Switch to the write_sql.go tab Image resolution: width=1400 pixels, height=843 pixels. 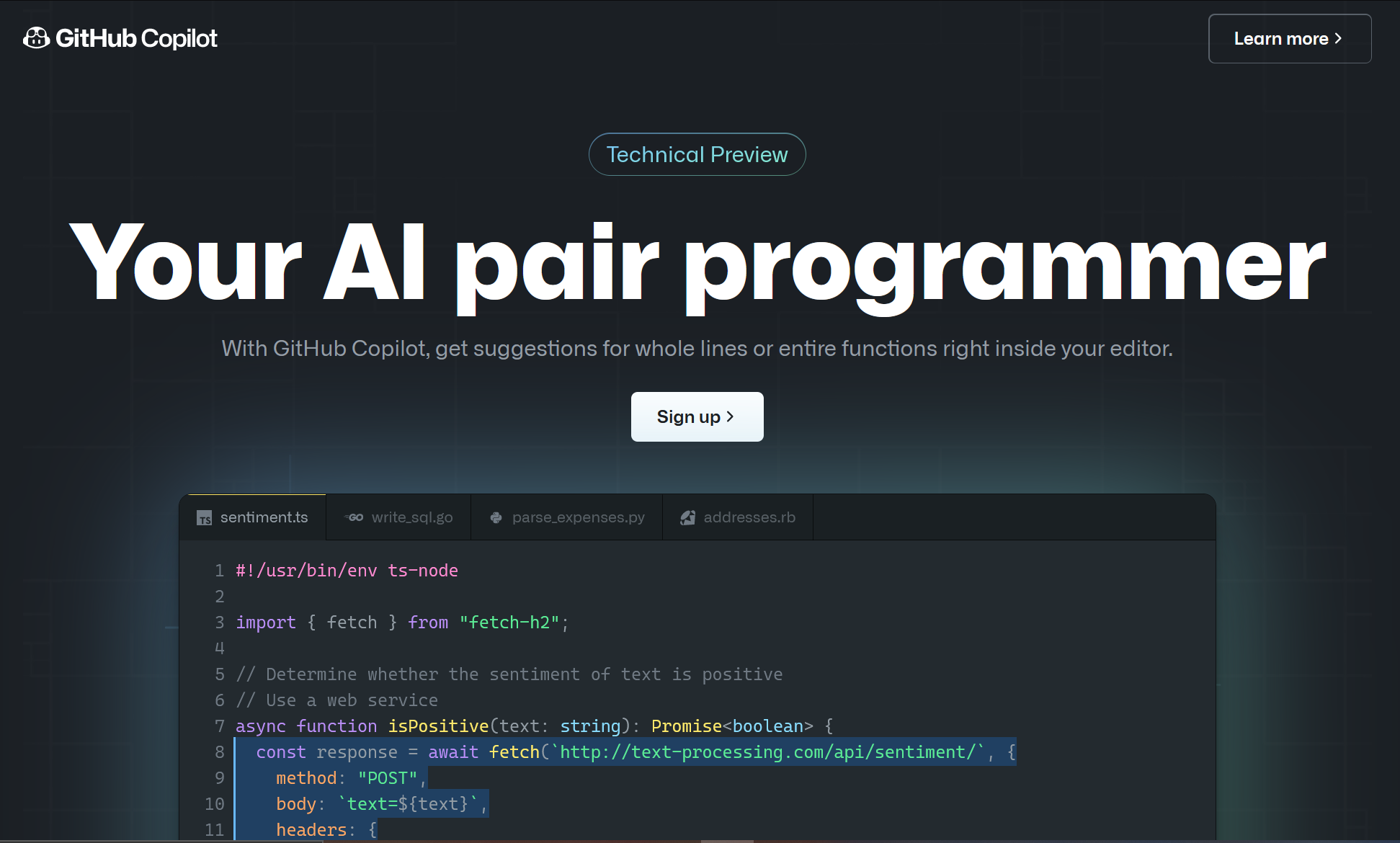[398, 517]
